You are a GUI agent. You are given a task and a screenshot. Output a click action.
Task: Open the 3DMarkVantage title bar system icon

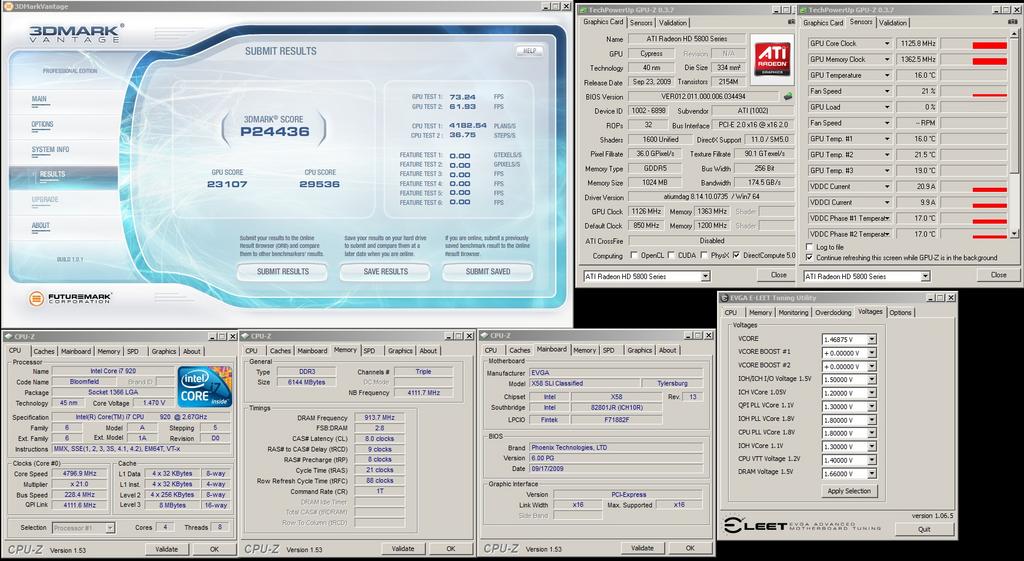[x=8, y=7]
